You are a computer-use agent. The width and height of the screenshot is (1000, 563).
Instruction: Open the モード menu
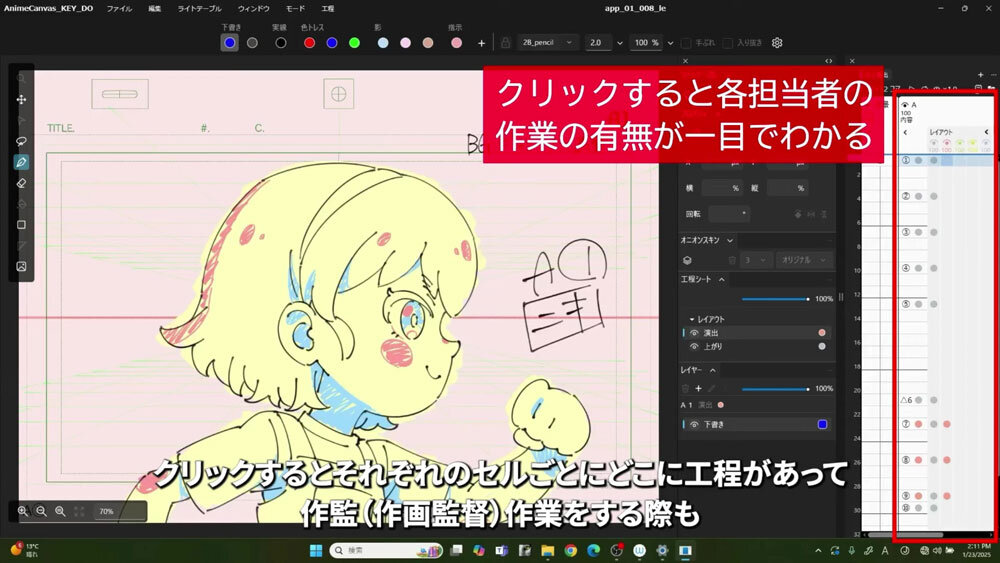tap(295, 9)
